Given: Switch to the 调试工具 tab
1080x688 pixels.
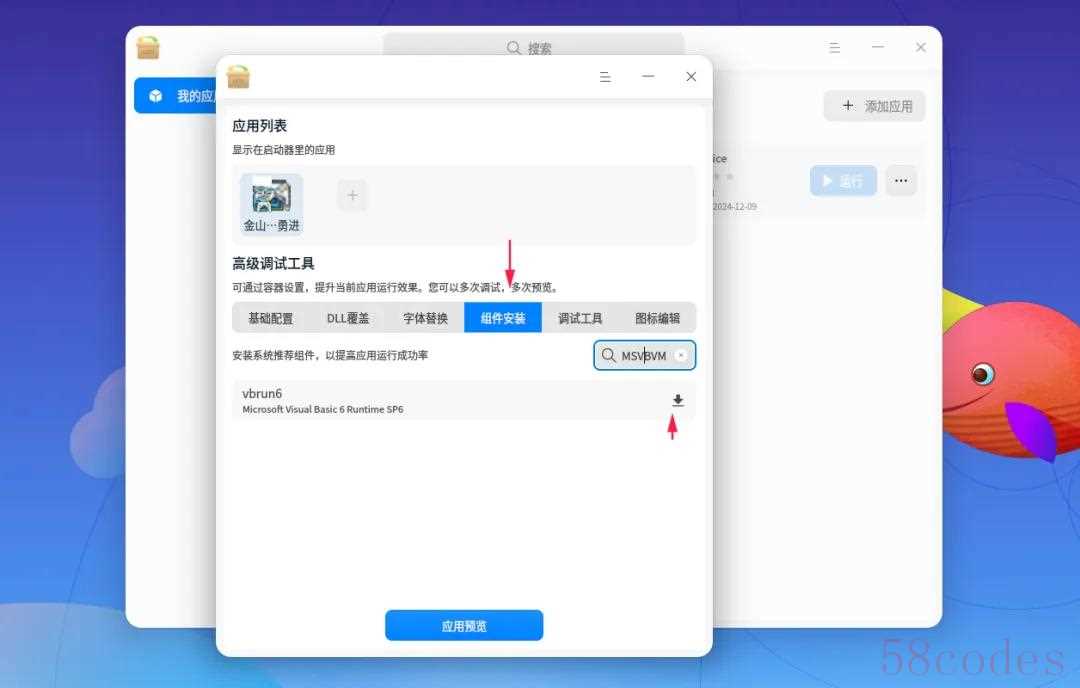Looking at the screenshot, I should point(580,318).
